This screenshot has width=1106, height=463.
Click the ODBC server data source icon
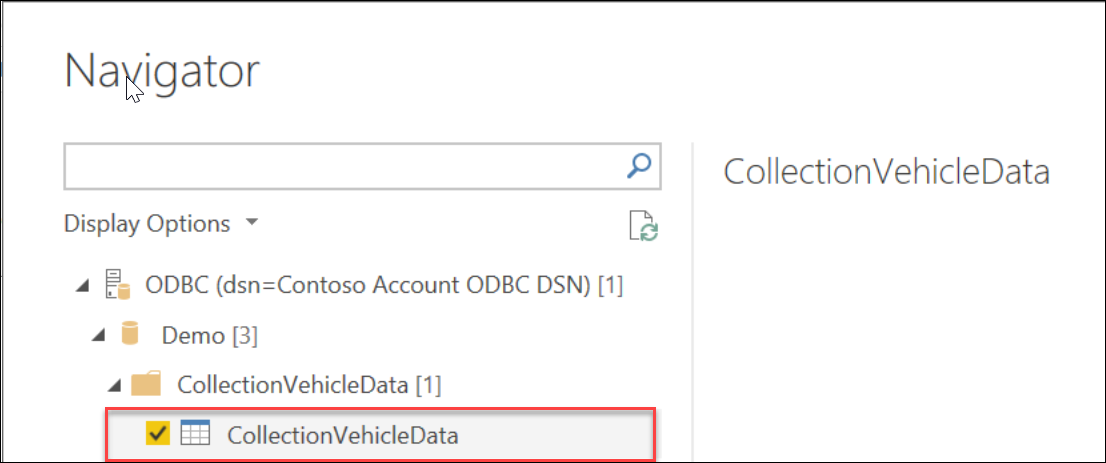(118, 286)
